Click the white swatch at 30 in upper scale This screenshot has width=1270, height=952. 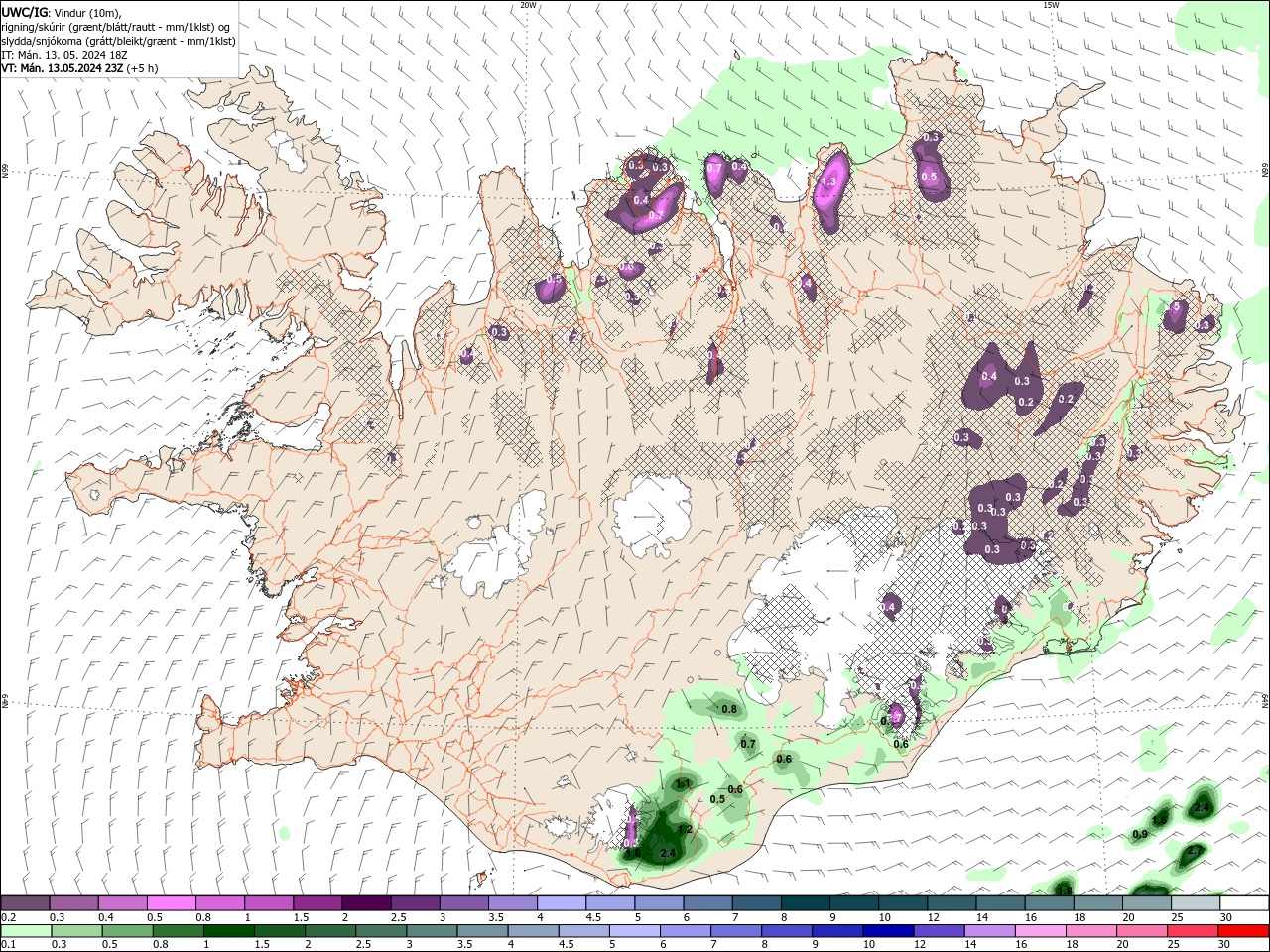pyautogui.click(x=1245, y=903)
